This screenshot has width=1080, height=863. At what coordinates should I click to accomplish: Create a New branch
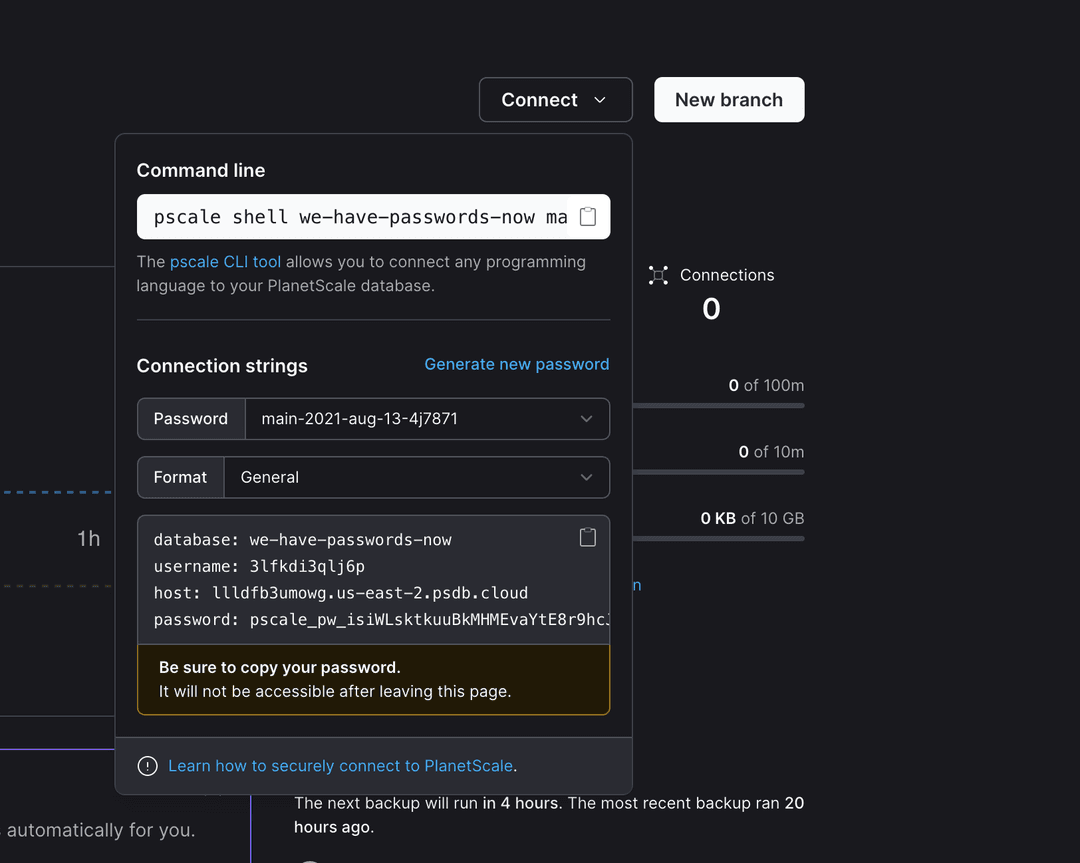click(729, 100)
